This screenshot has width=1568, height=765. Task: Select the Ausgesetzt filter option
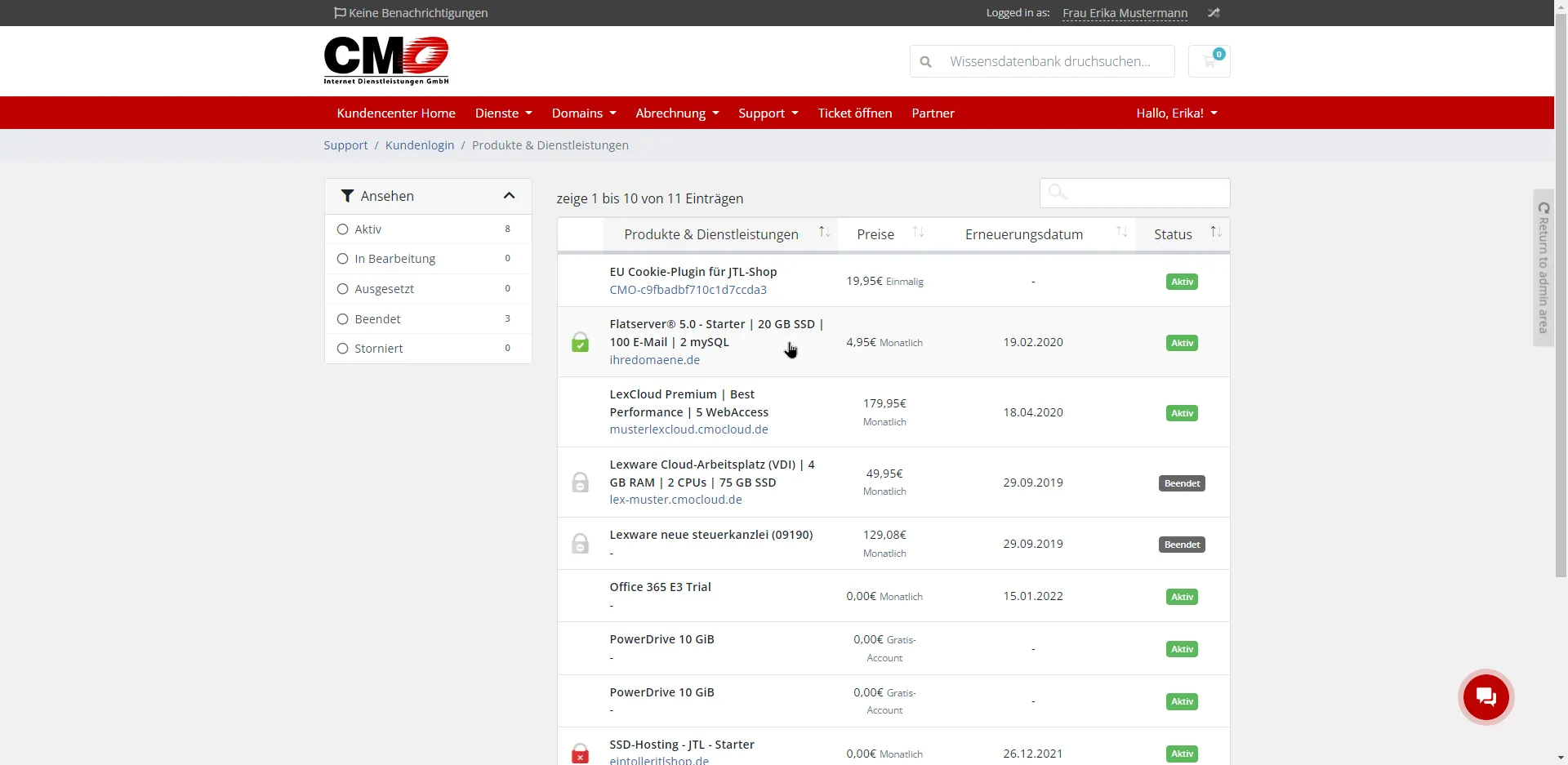pos(343,289)
